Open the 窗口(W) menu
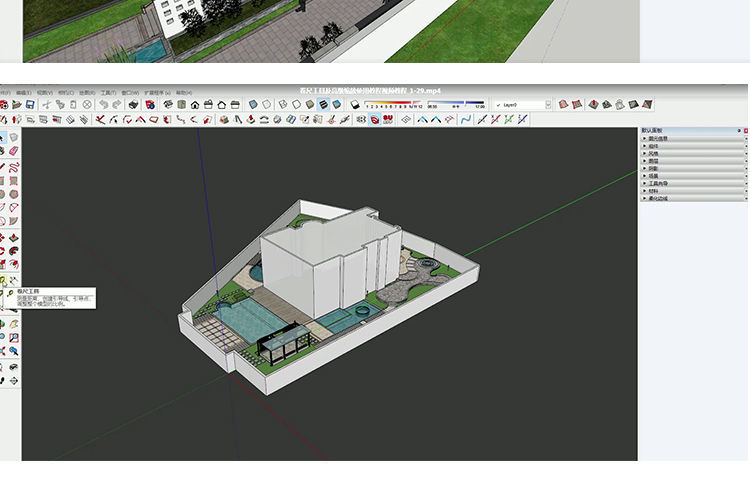Viewport: 750px width, 500px height. [x=130, y=92]
